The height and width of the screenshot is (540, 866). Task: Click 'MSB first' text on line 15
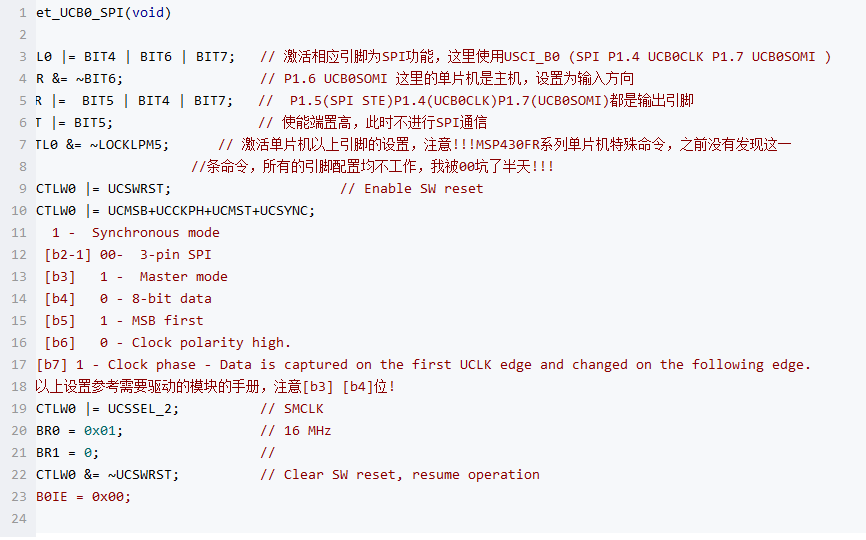(167, 321)
